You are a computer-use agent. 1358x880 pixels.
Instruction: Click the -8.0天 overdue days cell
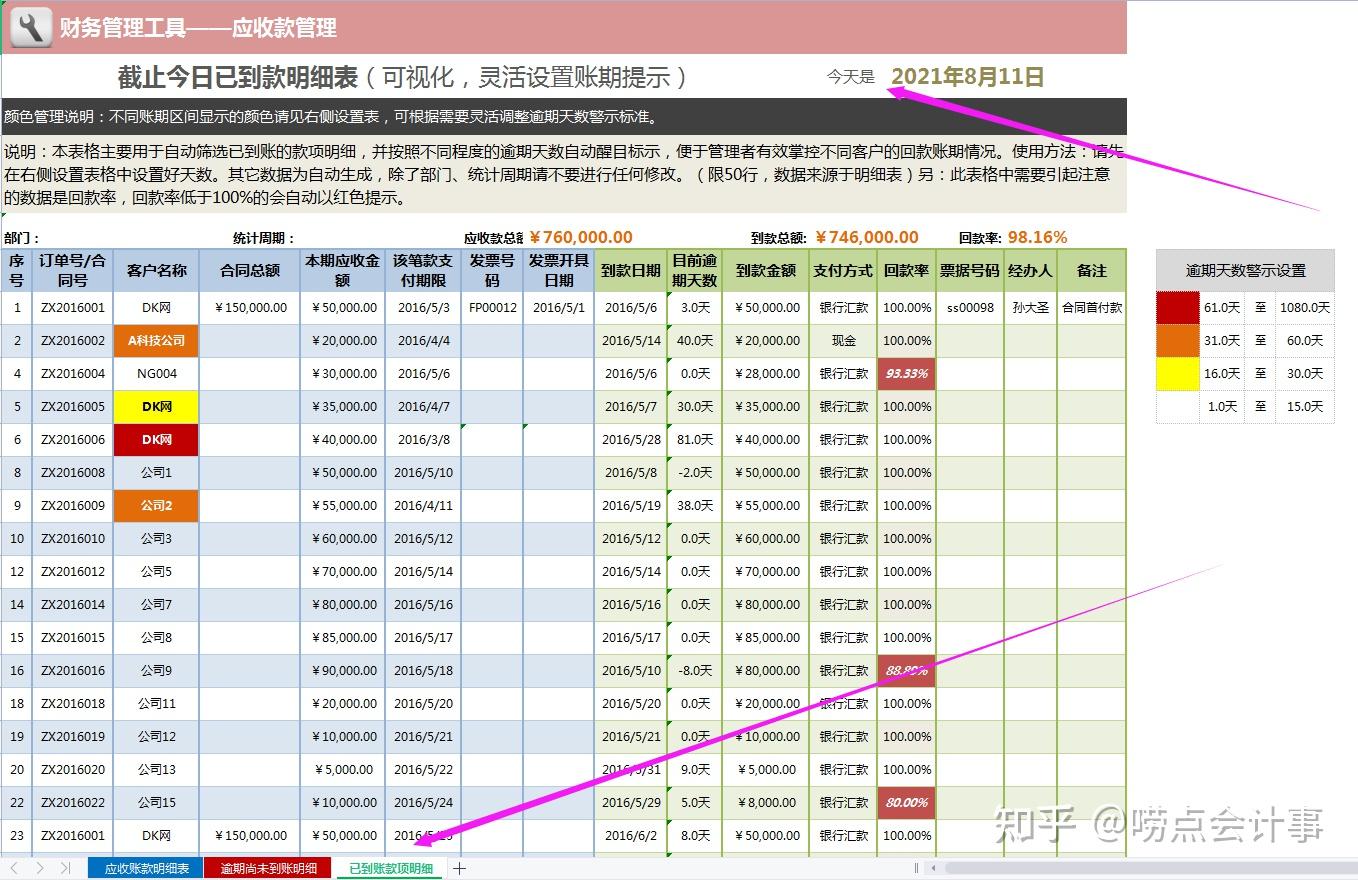pyautogui.click(x=694, y=670)
